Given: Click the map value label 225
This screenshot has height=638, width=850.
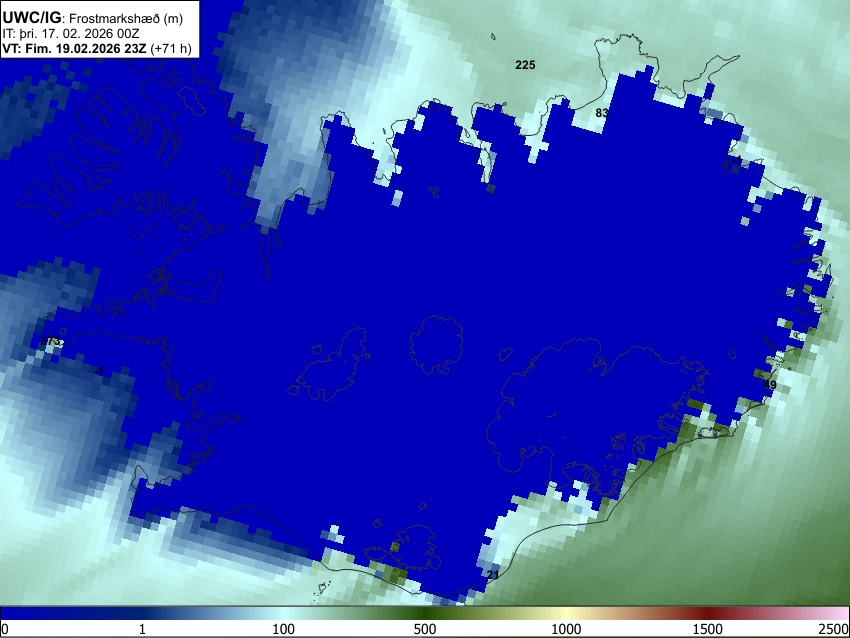Looking at the screenshot, I should [x=525, y=65].
